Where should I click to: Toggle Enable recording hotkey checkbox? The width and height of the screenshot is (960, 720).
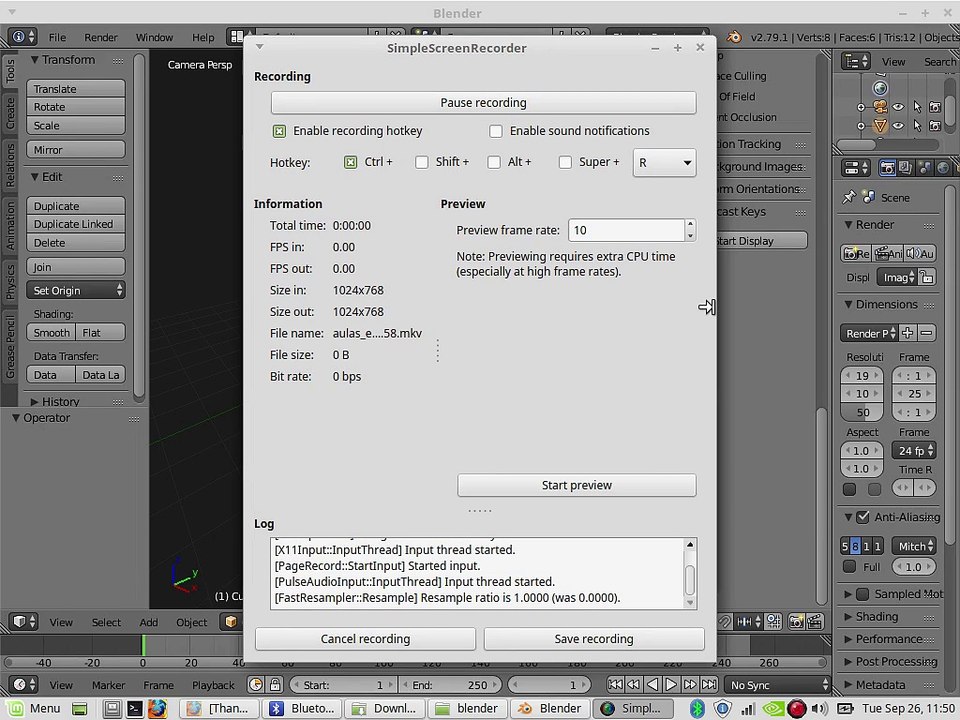click(279, 131)
